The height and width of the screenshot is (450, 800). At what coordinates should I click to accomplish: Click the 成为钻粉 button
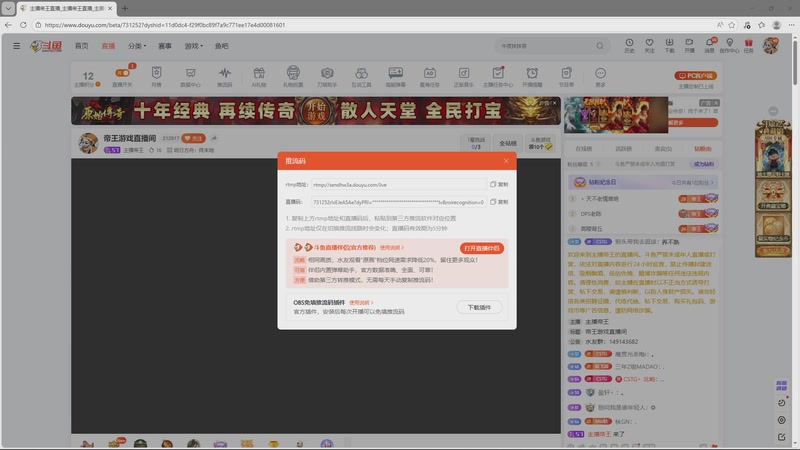coord(704,164)
